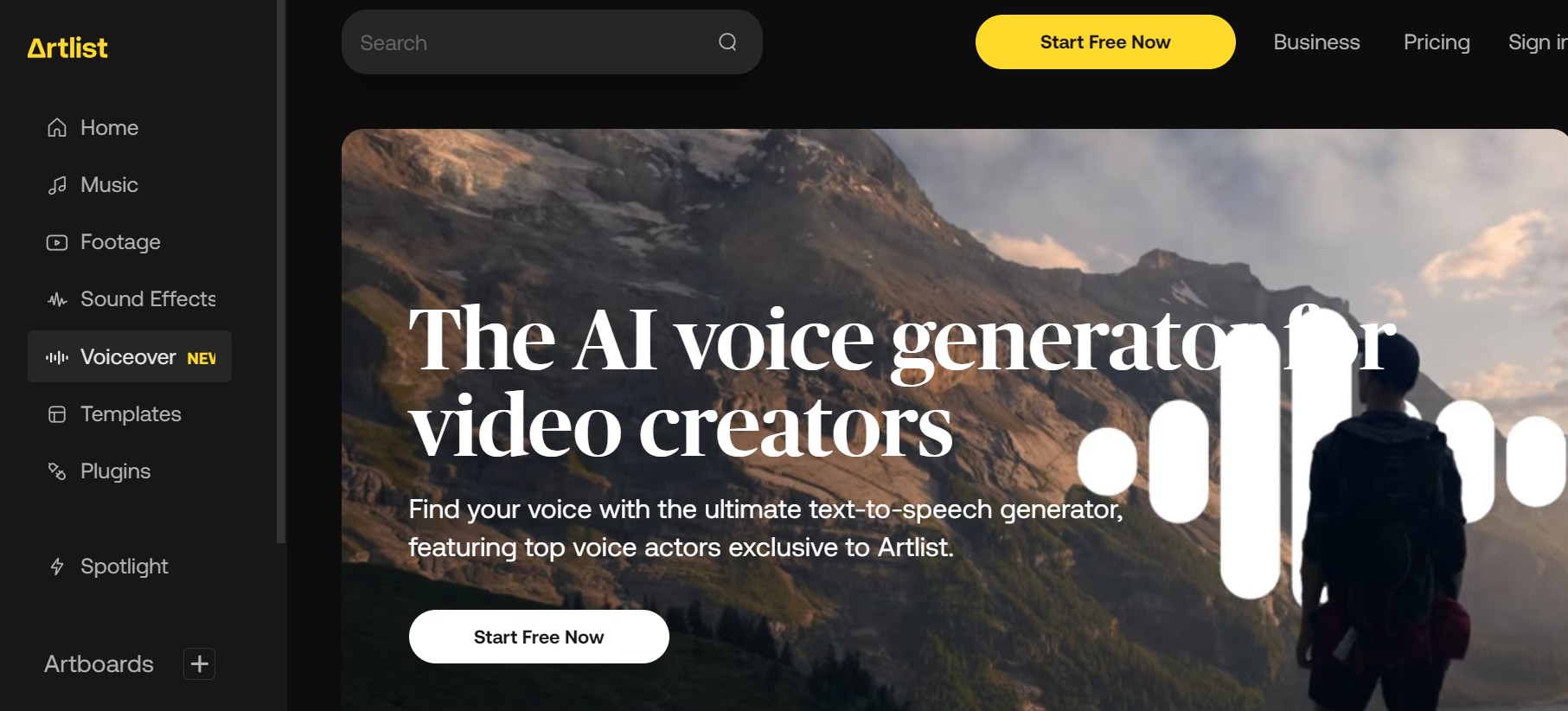Click the search magnifier icon

point(727,42)
